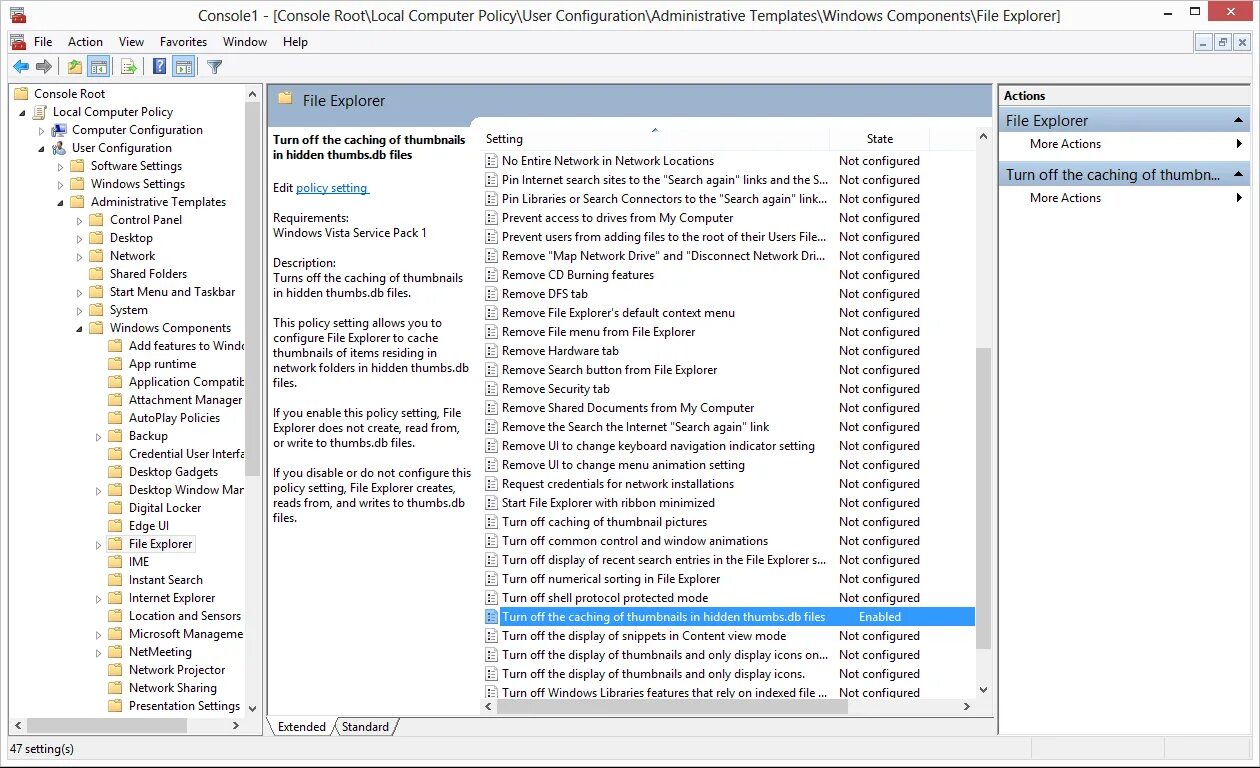This screenshot has width=1260, height=768.
Task: Sort by the Setting column header
Action: tap(655, 139)
